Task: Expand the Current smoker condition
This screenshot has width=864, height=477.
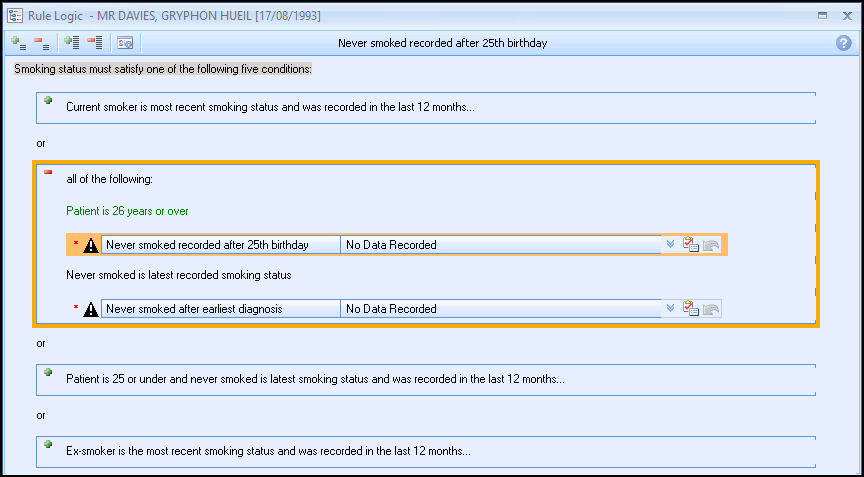Action: tap(47, 100)
